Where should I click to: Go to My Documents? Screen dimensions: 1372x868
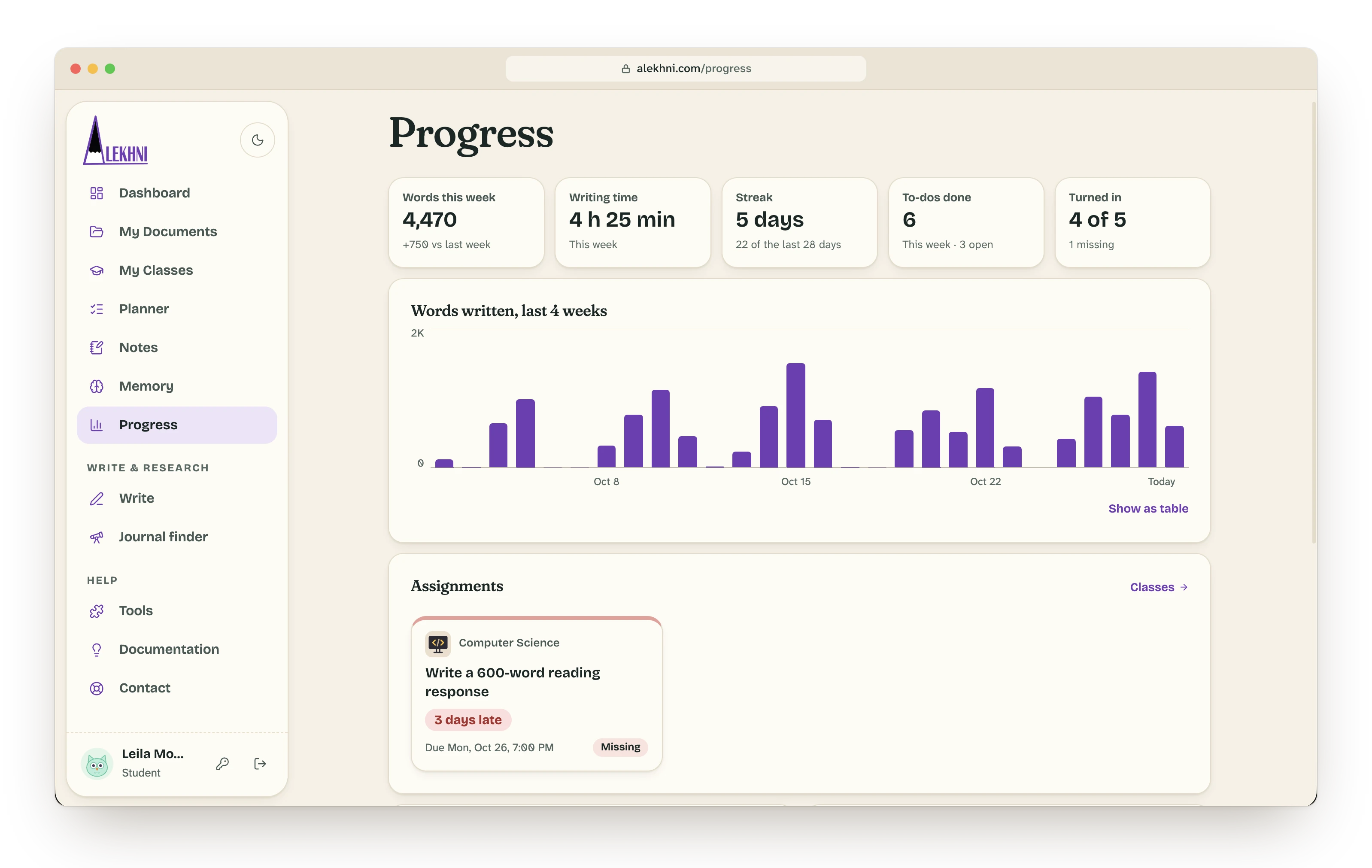[x=176, y=231]
